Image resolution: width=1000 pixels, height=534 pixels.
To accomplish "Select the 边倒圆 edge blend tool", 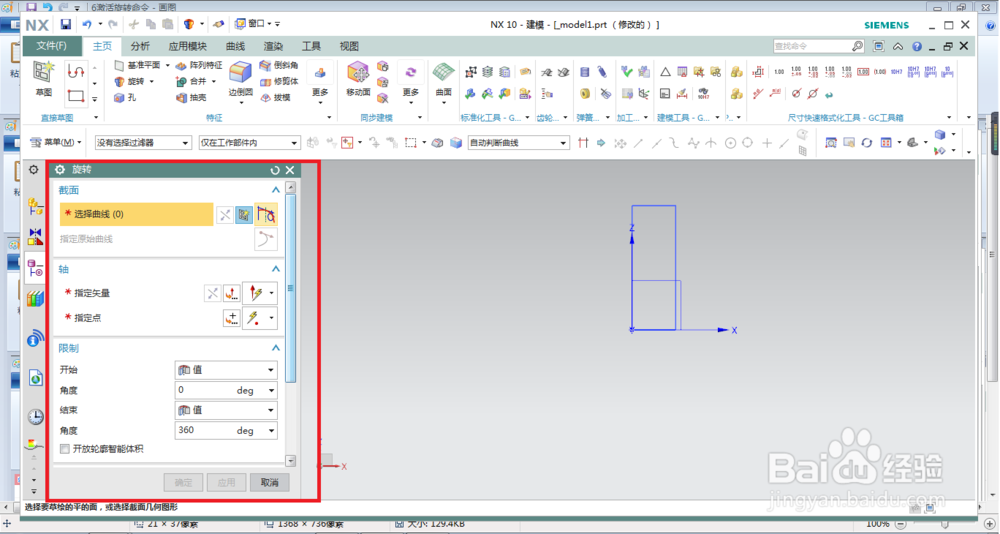I will [x=240, y=78].
